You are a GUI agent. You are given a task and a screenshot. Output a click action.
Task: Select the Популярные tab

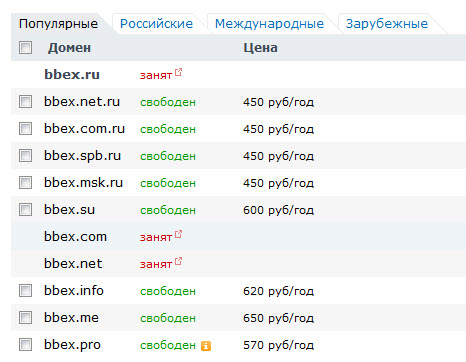pyautogui.click(x=58, y=24)
